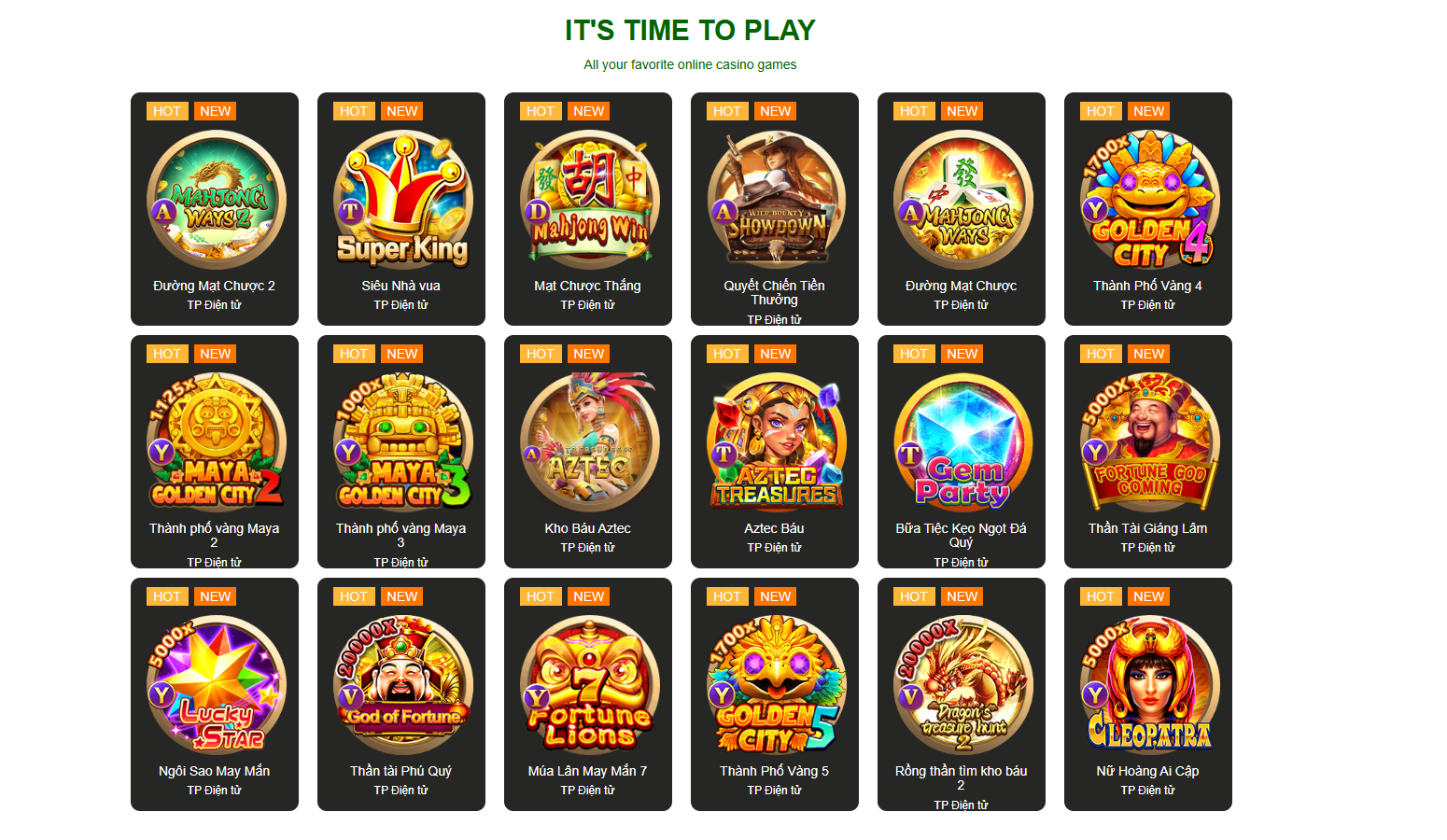Image resolution: width=1447 pixels, height=840 pixels.
Task: Open the Mahjong Ways 2 game icon
Action: 216,200
